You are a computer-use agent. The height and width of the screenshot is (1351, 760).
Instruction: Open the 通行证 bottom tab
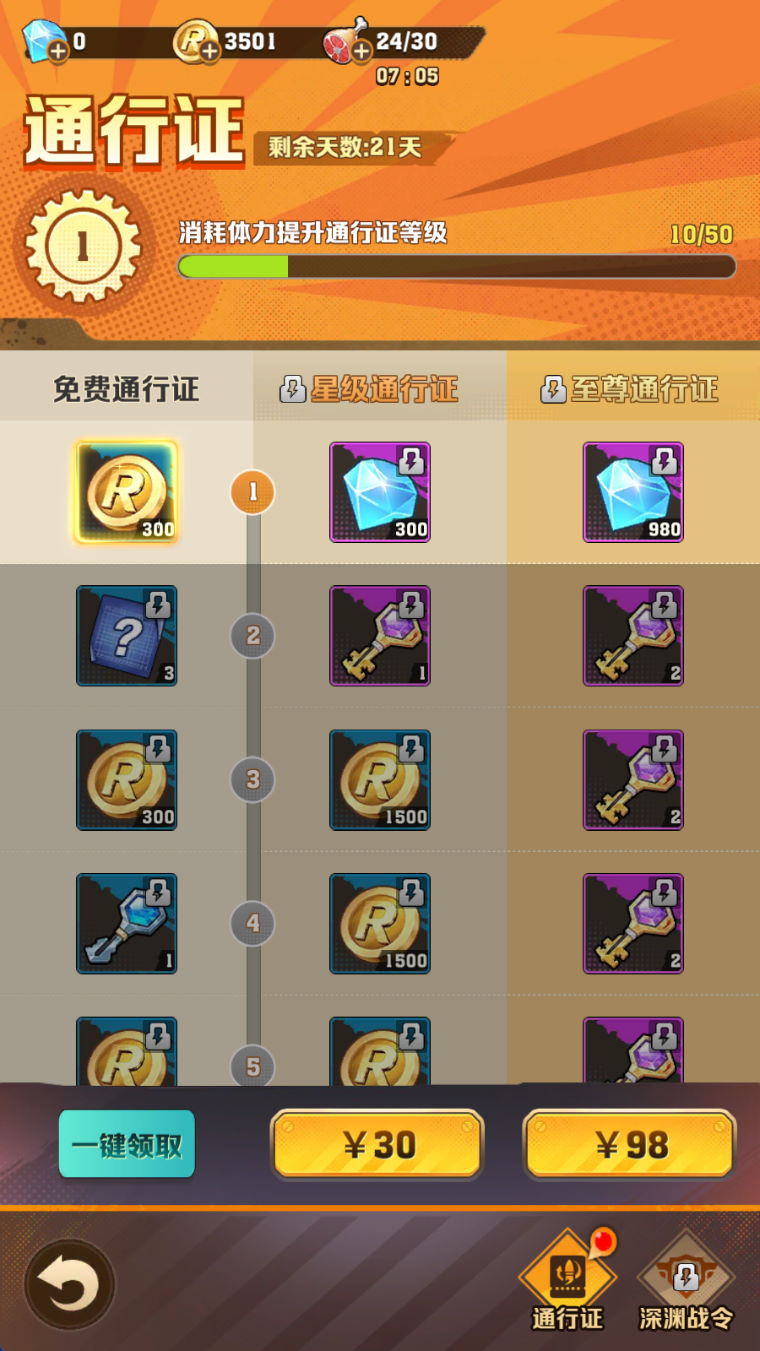568,1282
